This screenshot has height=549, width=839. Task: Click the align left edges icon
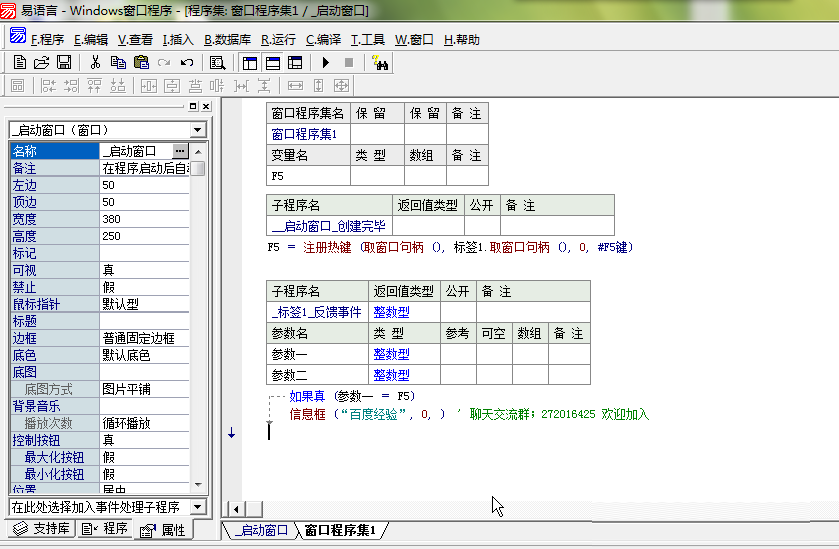point(49,86)
